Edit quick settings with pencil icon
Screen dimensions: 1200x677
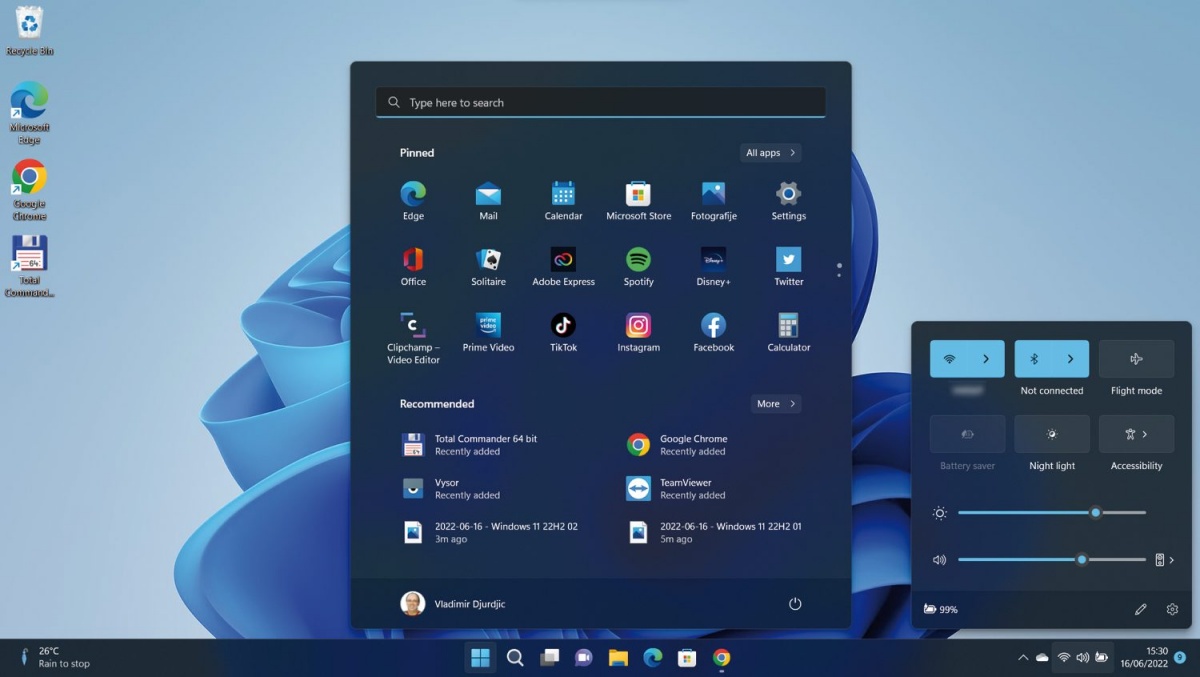tap(1141, 609)
